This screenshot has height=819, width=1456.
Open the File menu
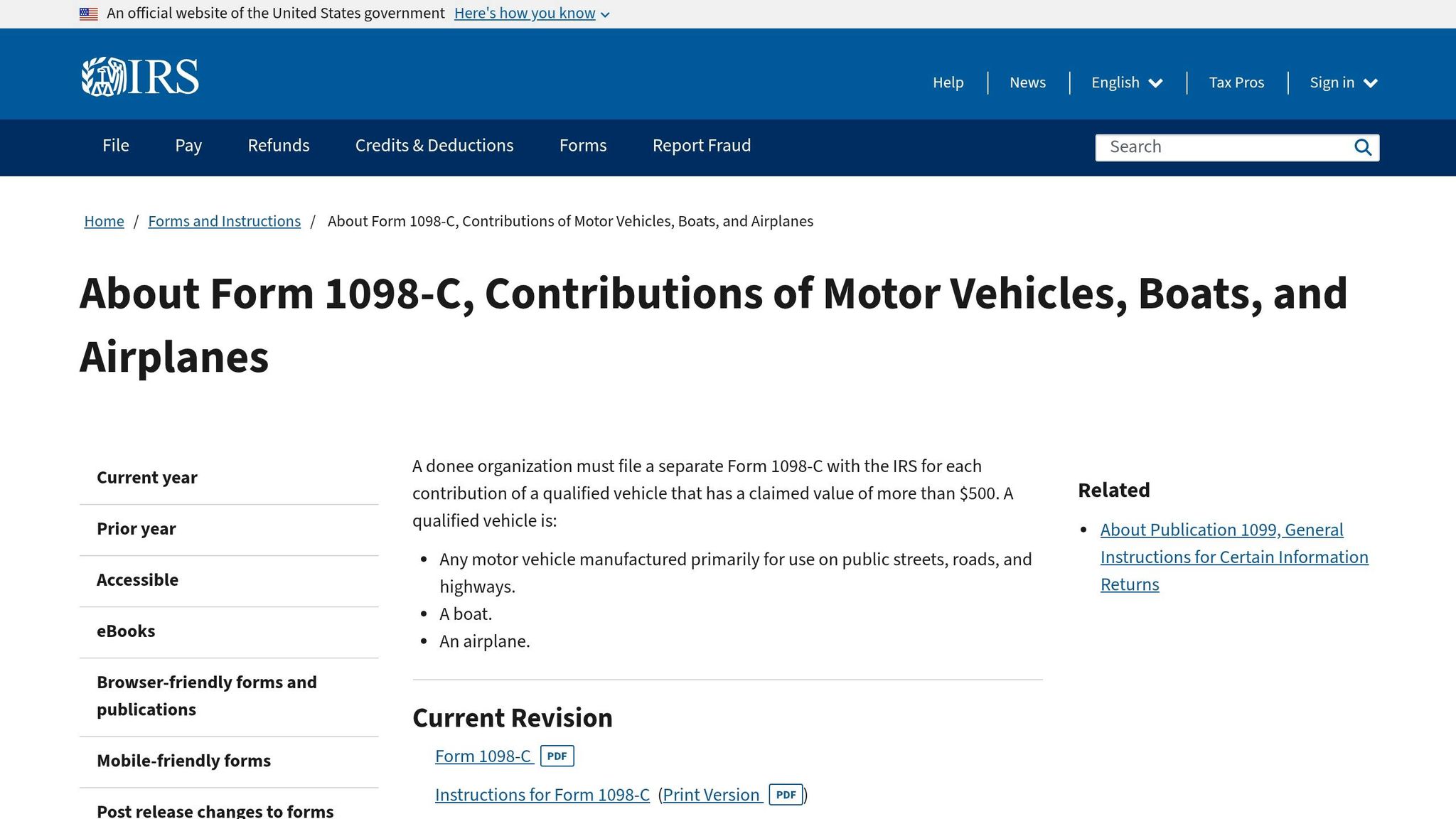(116, 146)
